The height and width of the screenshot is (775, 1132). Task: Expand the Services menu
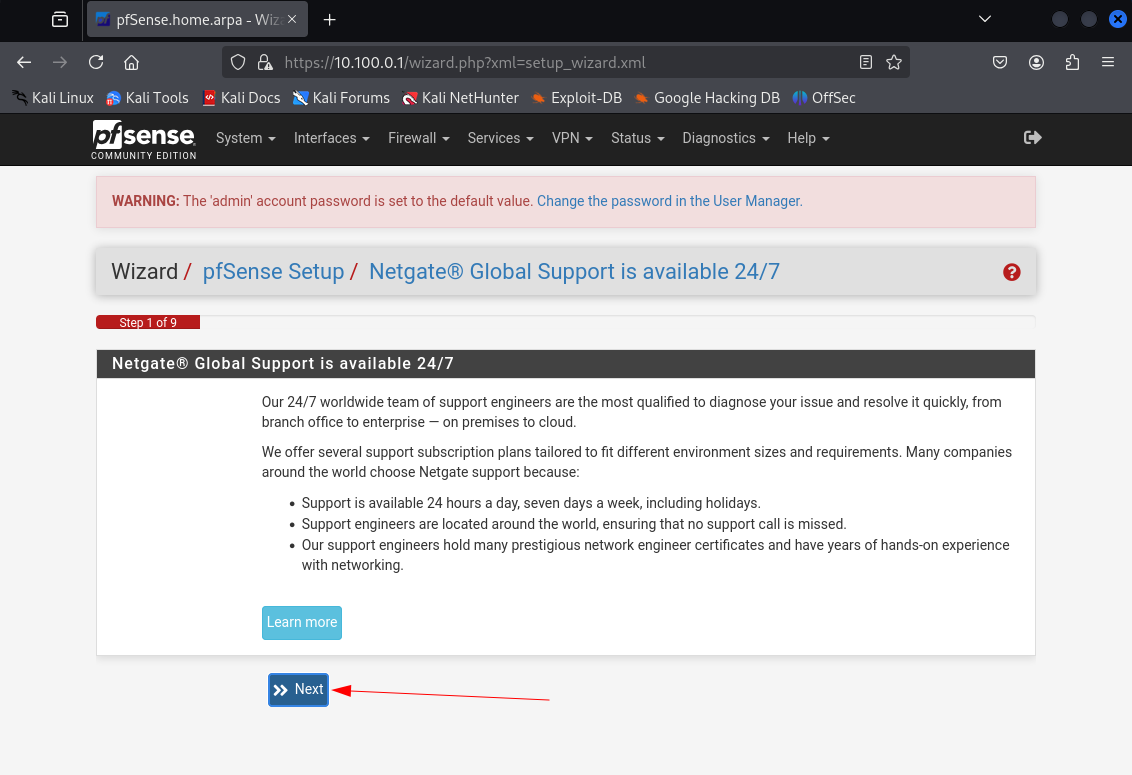pos(500,138)
